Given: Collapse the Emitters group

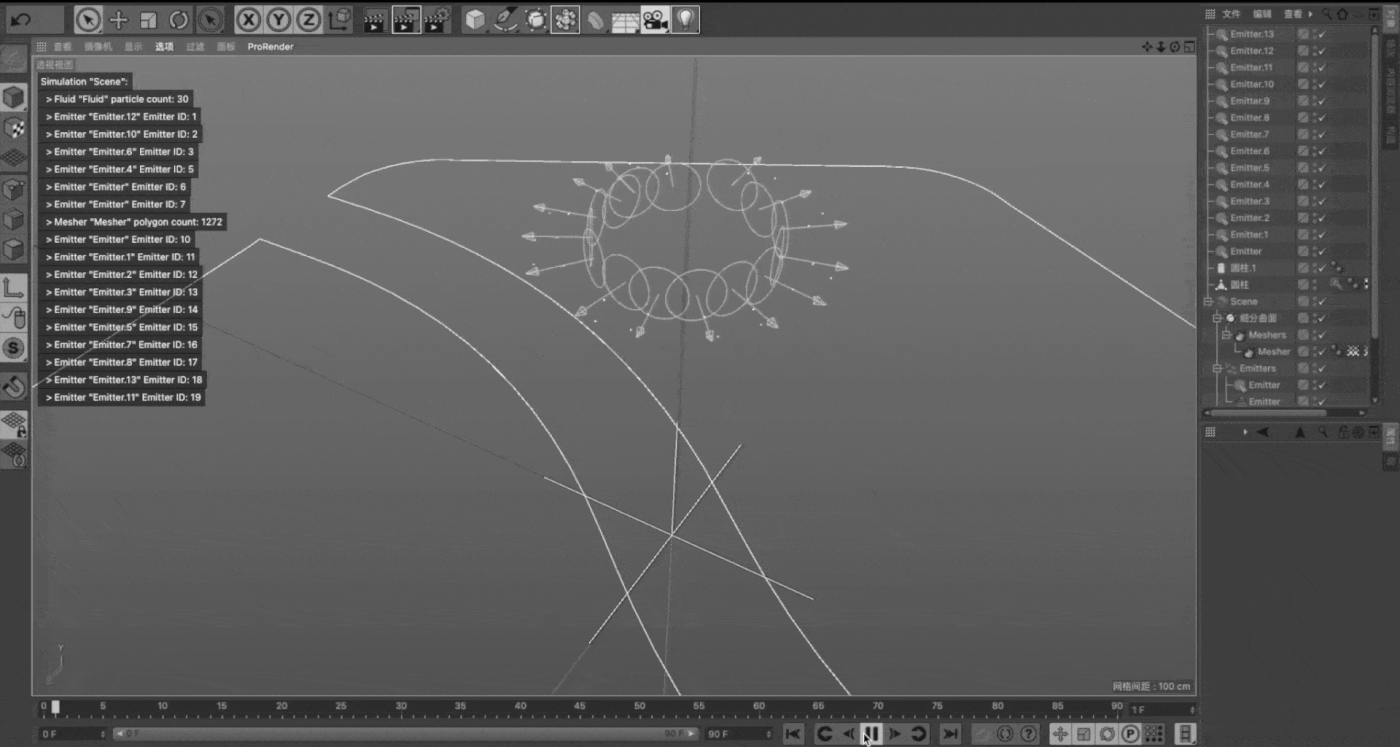Looking at the screenshot, I should pos(1217,368).
